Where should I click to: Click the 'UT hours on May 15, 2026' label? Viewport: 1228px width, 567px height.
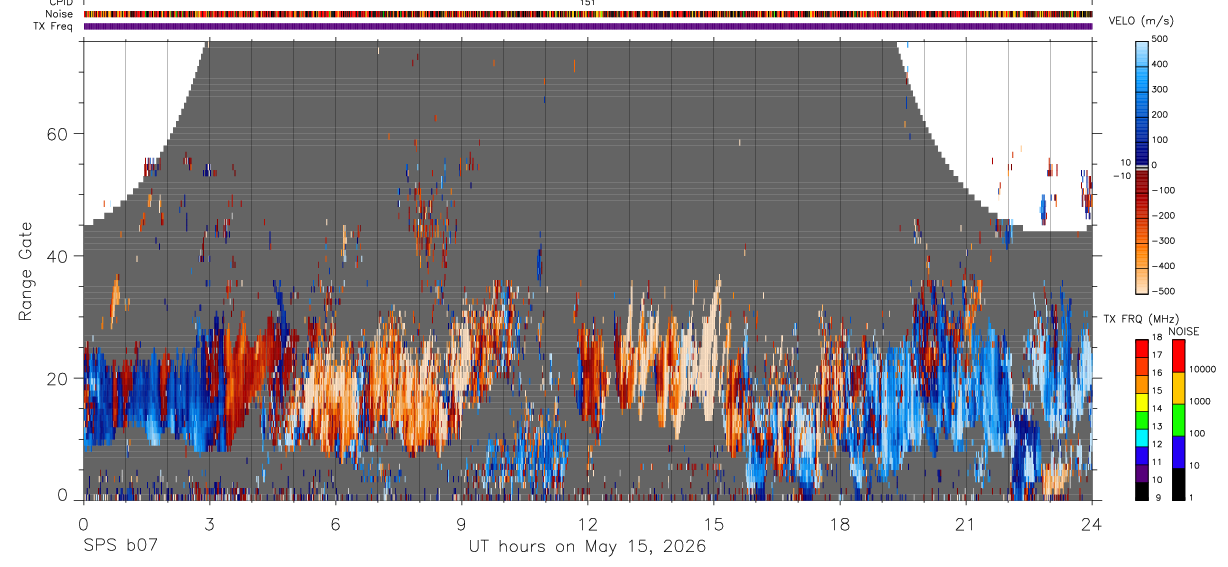point(588,547)
